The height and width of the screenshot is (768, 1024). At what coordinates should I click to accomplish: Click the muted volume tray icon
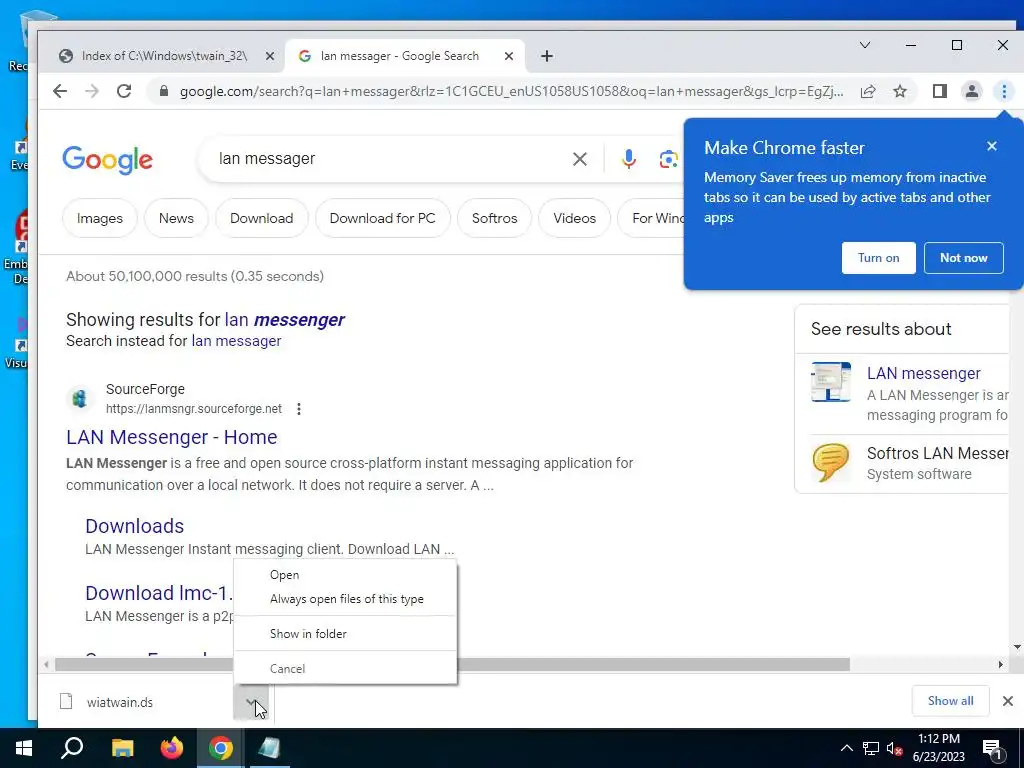click(894, 748)
